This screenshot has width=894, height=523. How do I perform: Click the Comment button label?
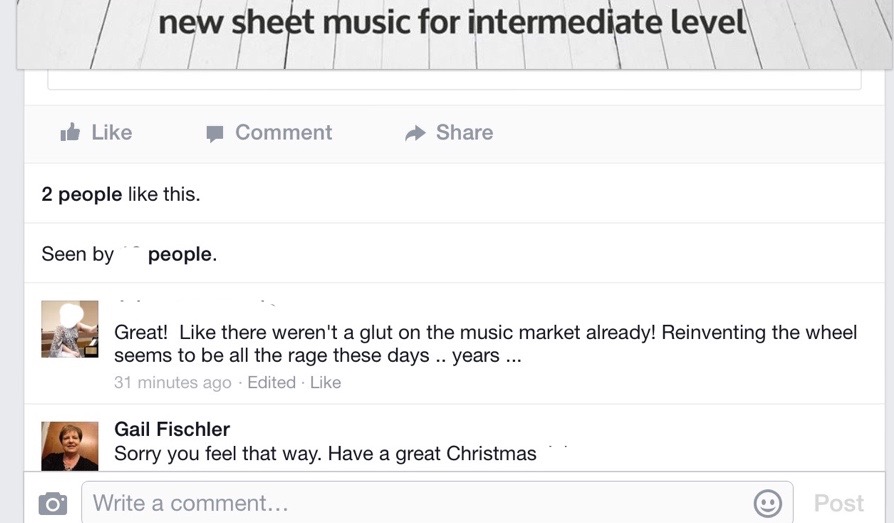click(283, 132)
